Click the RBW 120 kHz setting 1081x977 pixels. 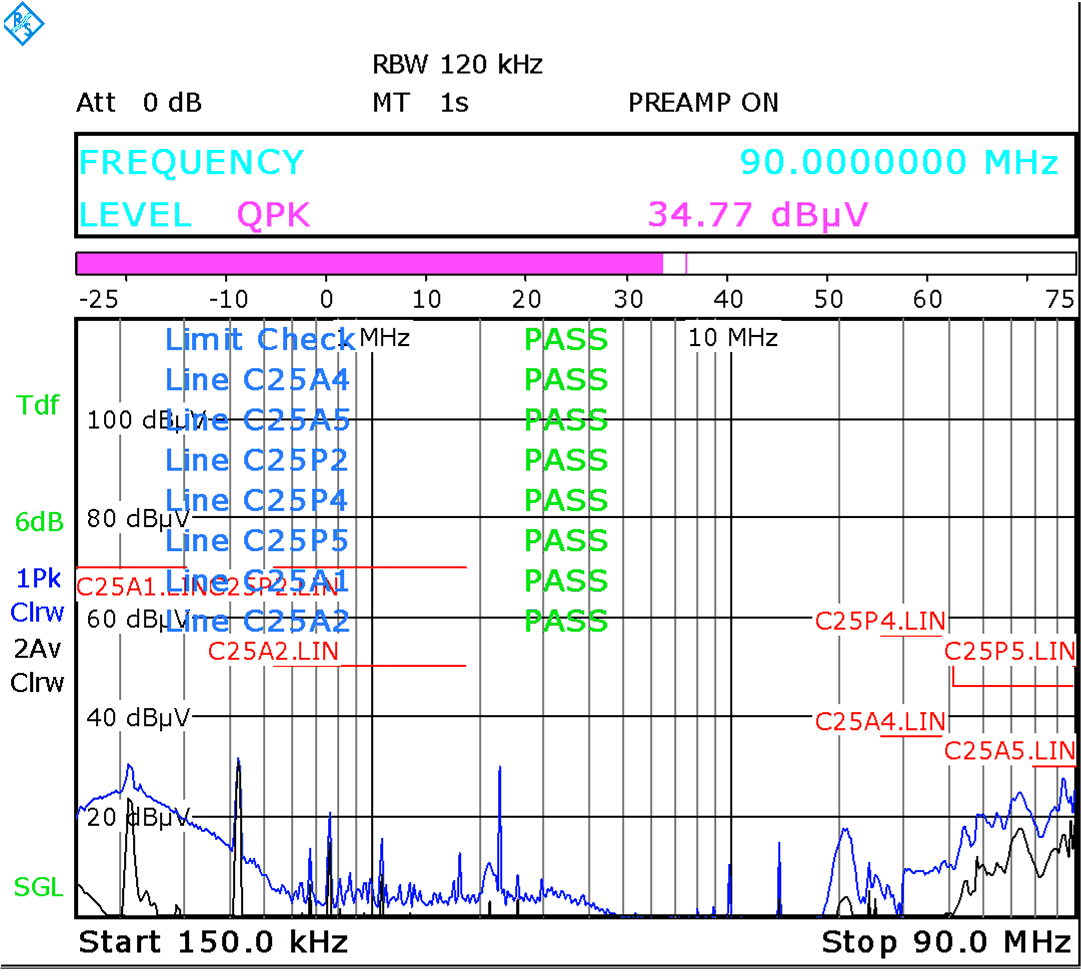click(457, 65)
